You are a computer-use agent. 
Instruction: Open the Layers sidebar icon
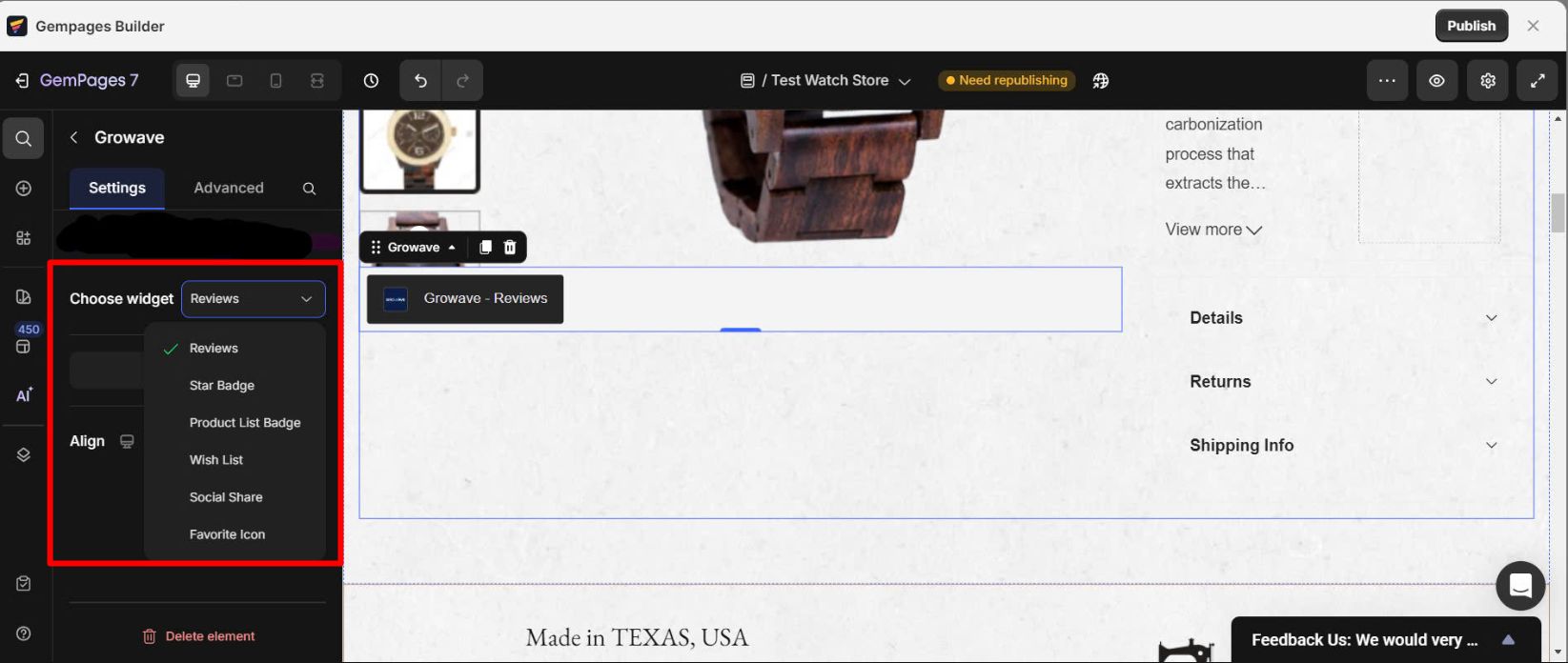coord(24,455)
